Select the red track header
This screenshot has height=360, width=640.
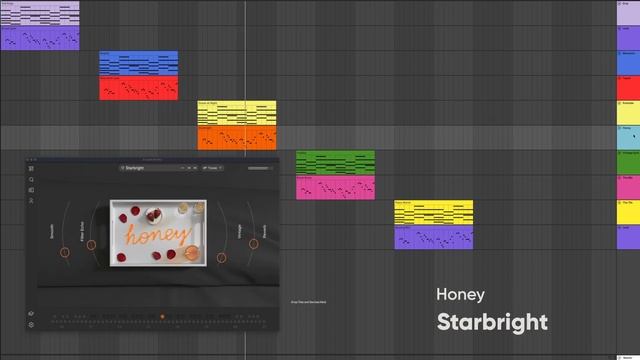(x=628, y=88)
